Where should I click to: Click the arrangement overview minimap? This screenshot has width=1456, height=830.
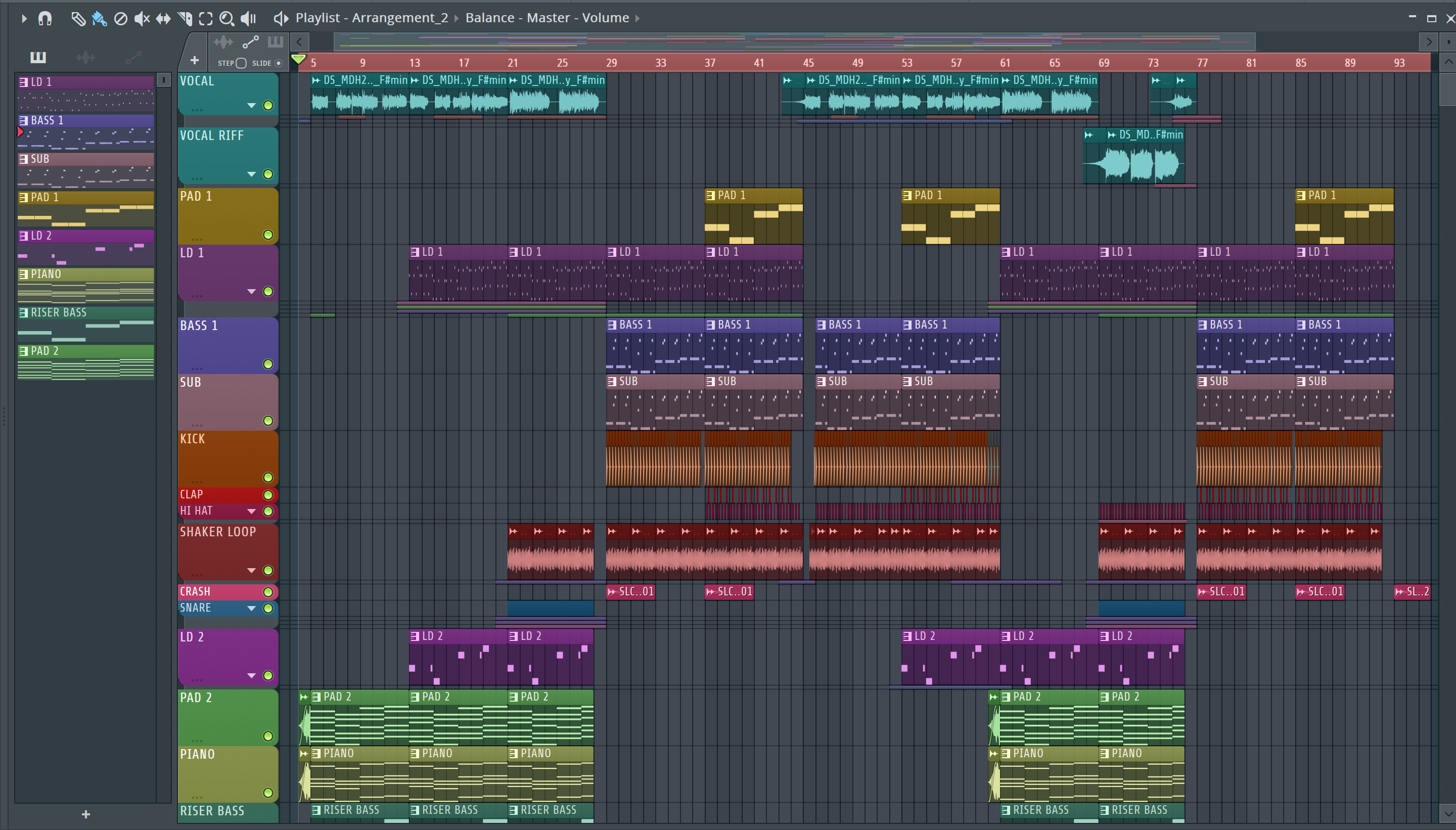[x=794, y=41]
